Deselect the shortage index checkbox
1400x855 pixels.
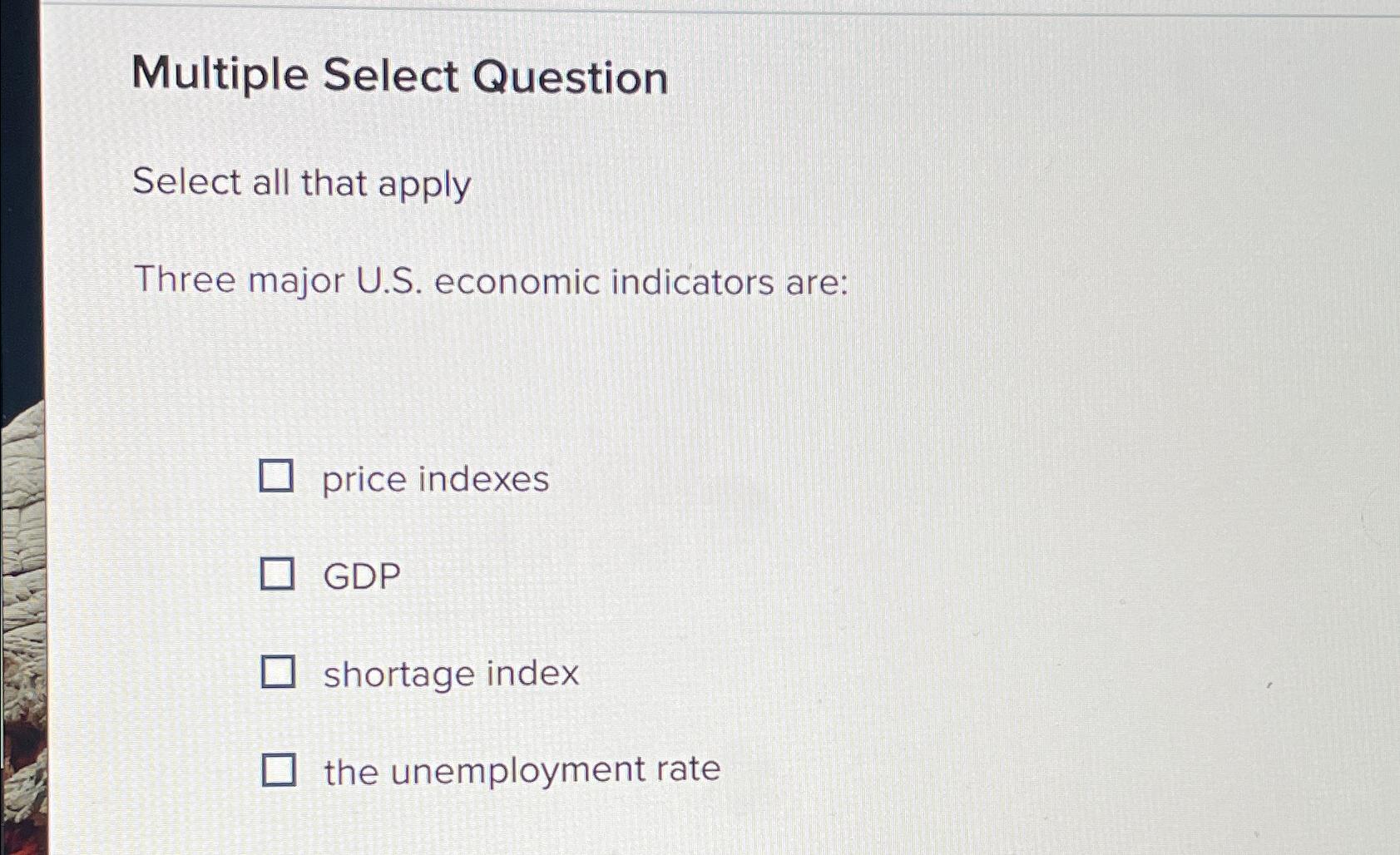280,672
